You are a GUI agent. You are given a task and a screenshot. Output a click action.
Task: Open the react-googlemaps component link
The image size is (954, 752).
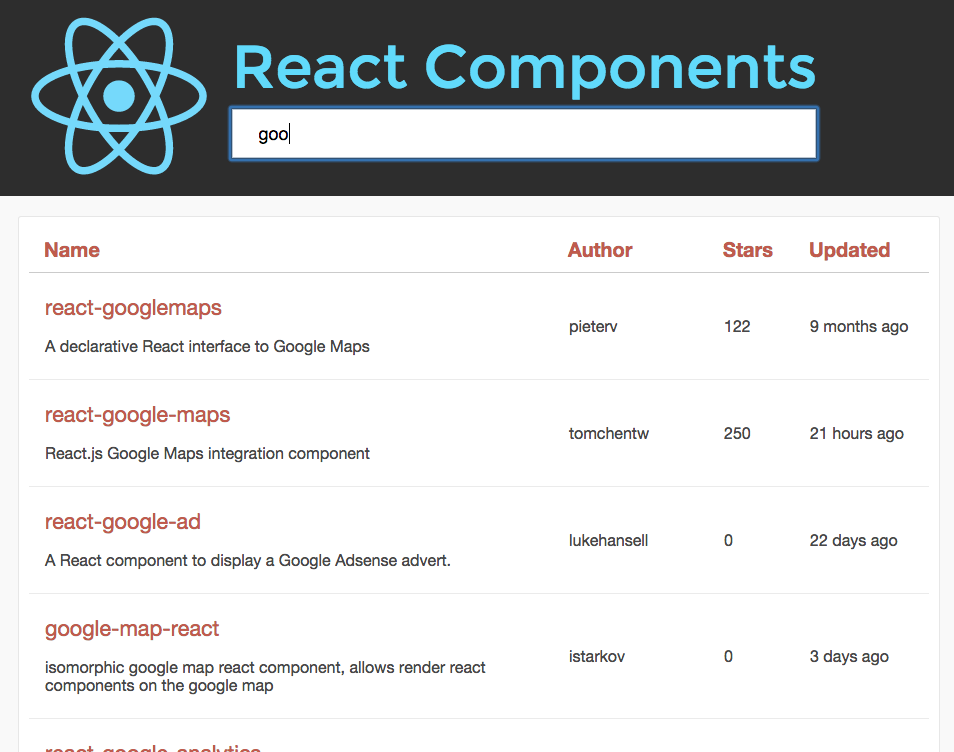coord(133,308)
